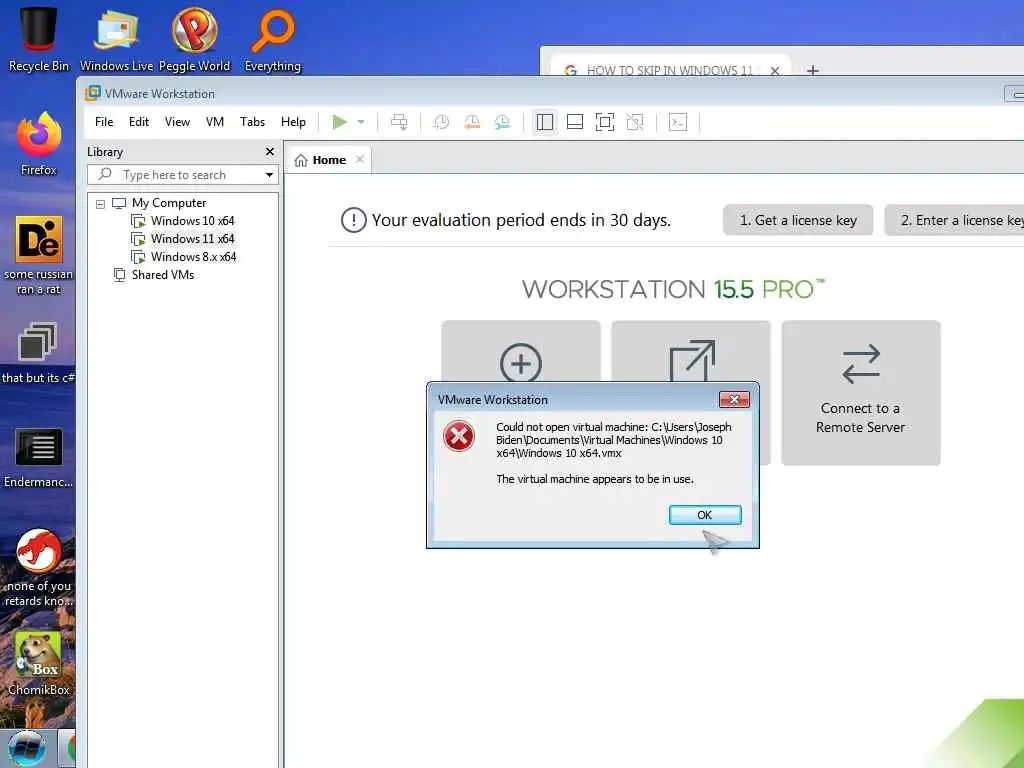Click the Enter Full Screen icon
The height and width of the screenshot is (768, 1024).
click(x=605, y=122)
